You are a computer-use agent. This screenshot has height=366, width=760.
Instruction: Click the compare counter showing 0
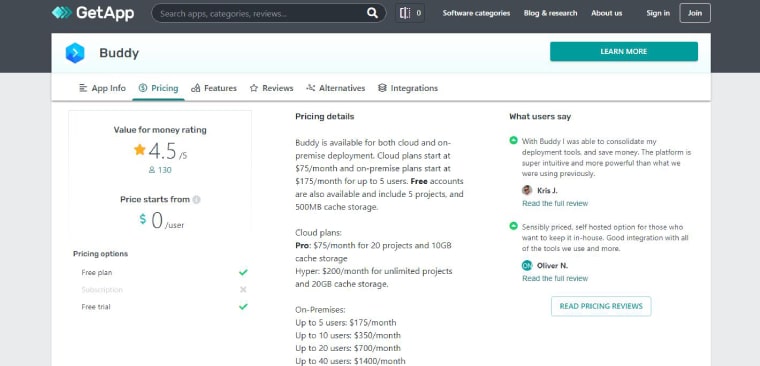coord(418,13)
